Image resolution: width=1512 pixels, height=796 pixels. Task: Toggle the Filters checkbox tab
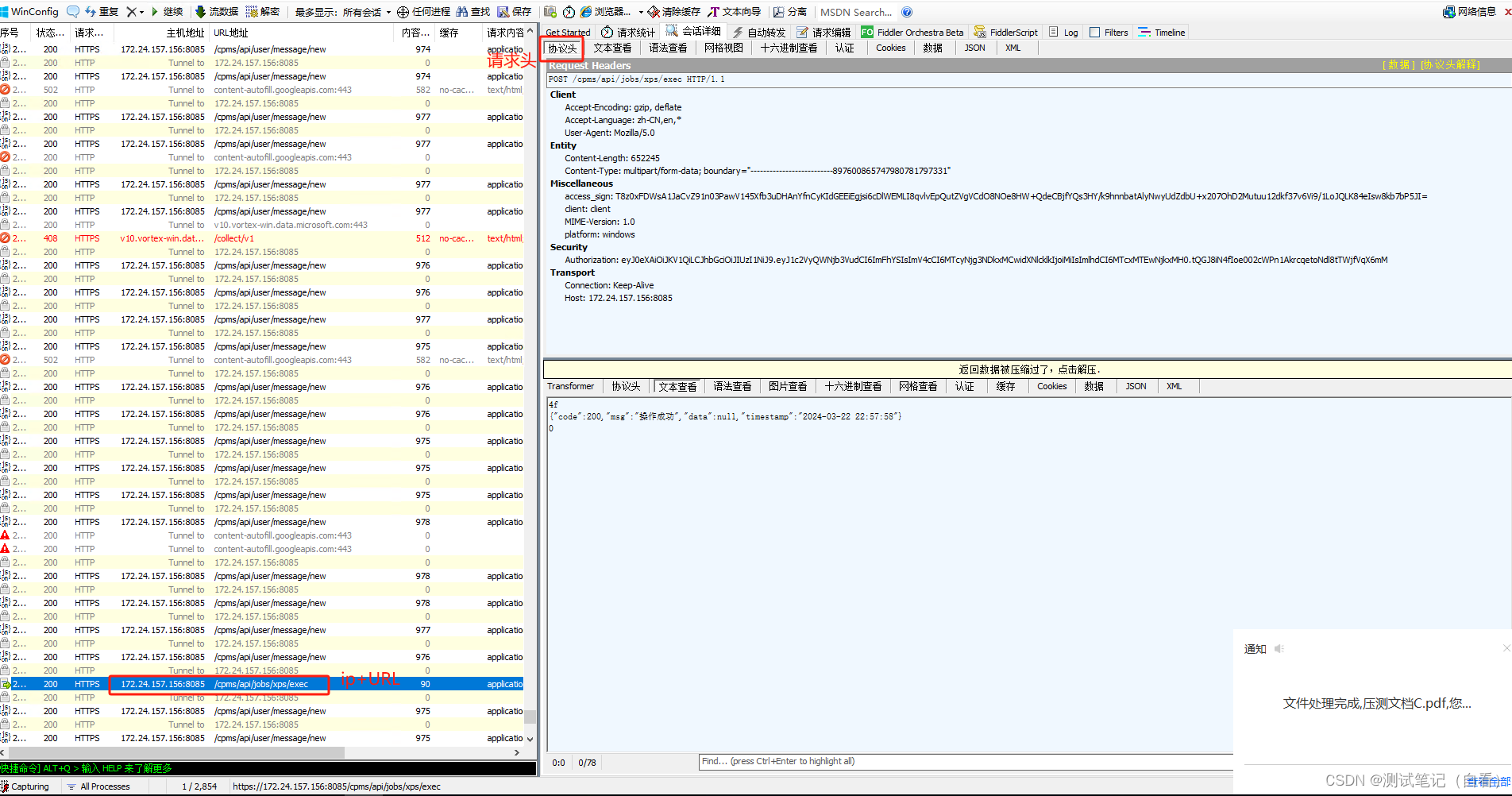pyautogui.click(x=1109, y=33)
